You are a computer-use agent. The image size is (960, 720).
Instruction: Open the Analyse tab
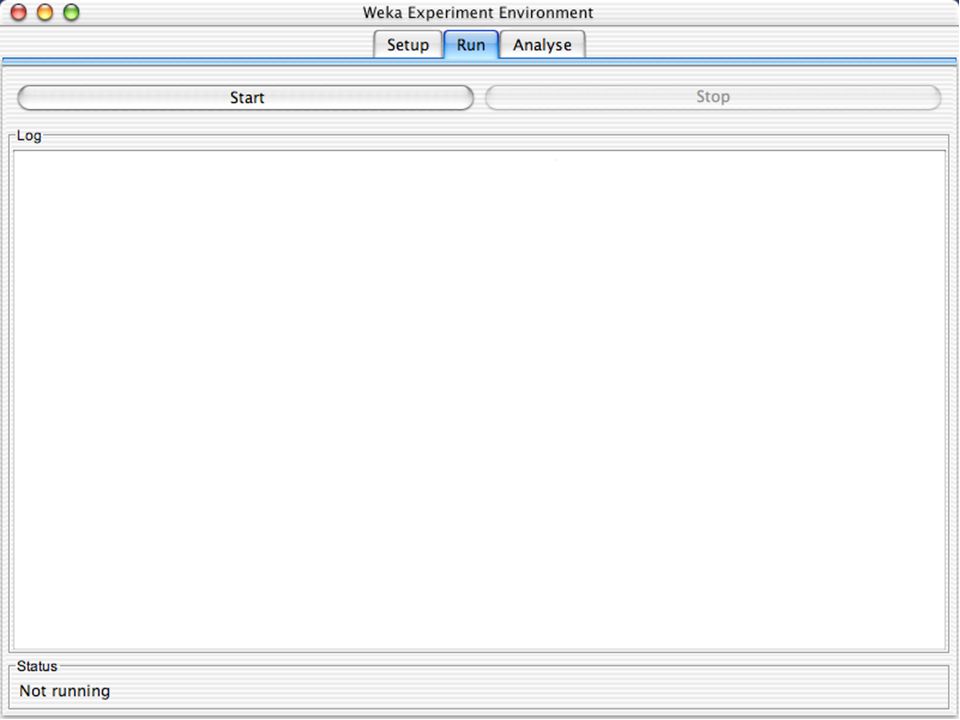[542, 45]
